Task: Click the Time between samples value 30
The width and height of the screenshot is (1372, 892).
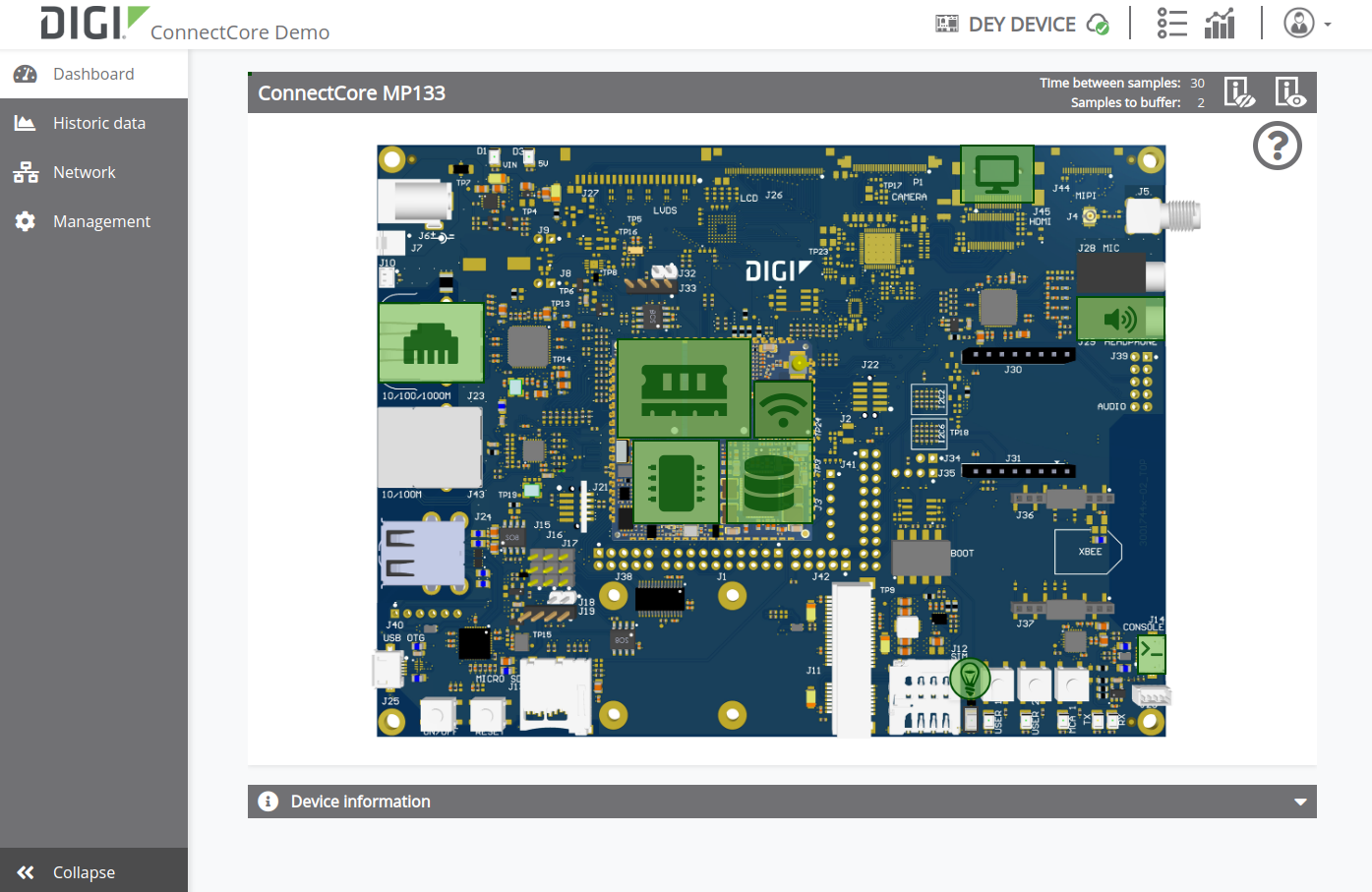Action: (1197, 84)
